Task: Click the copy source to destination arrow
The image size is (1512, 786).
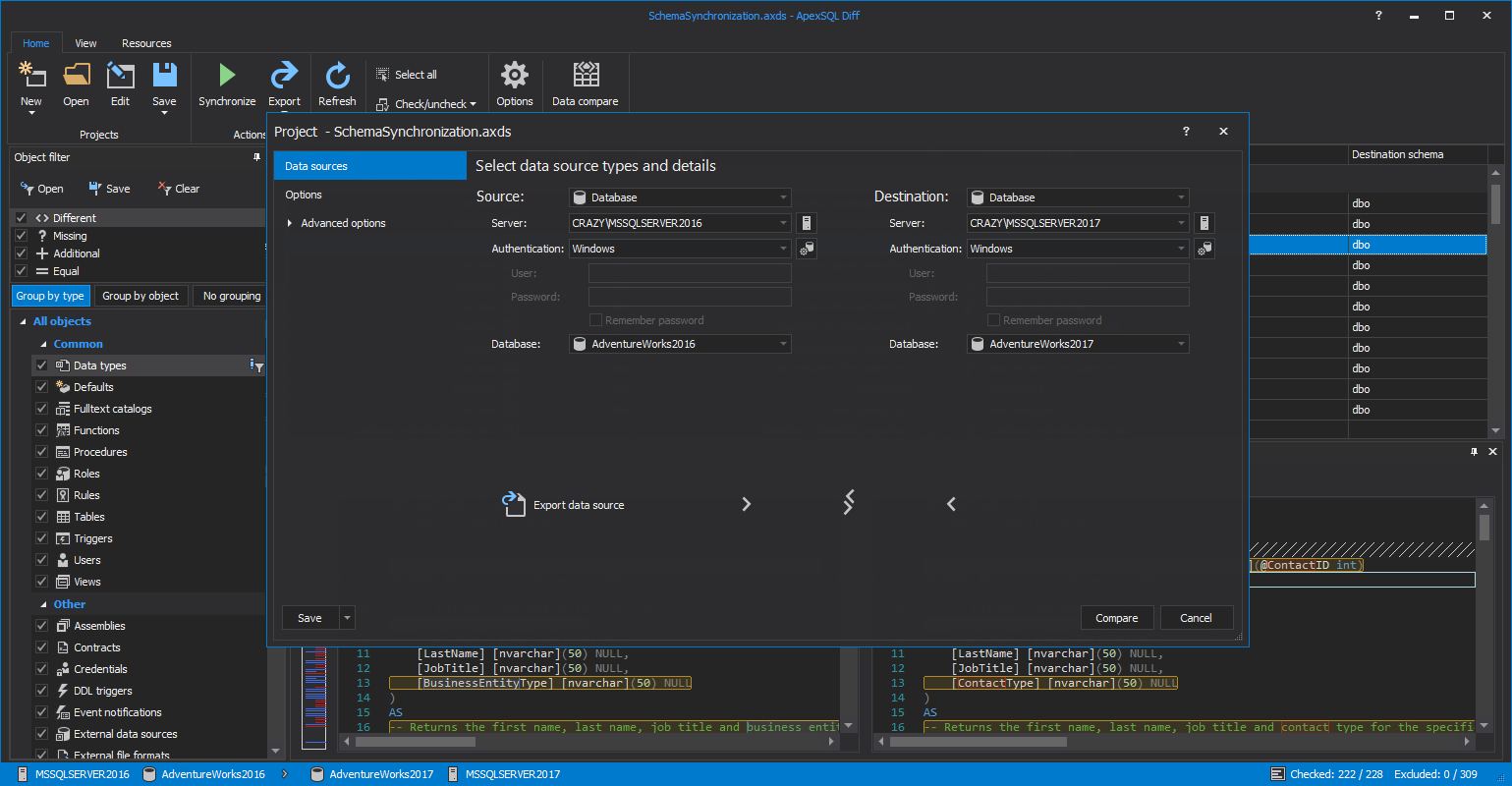Action: [x=746, y=504]
